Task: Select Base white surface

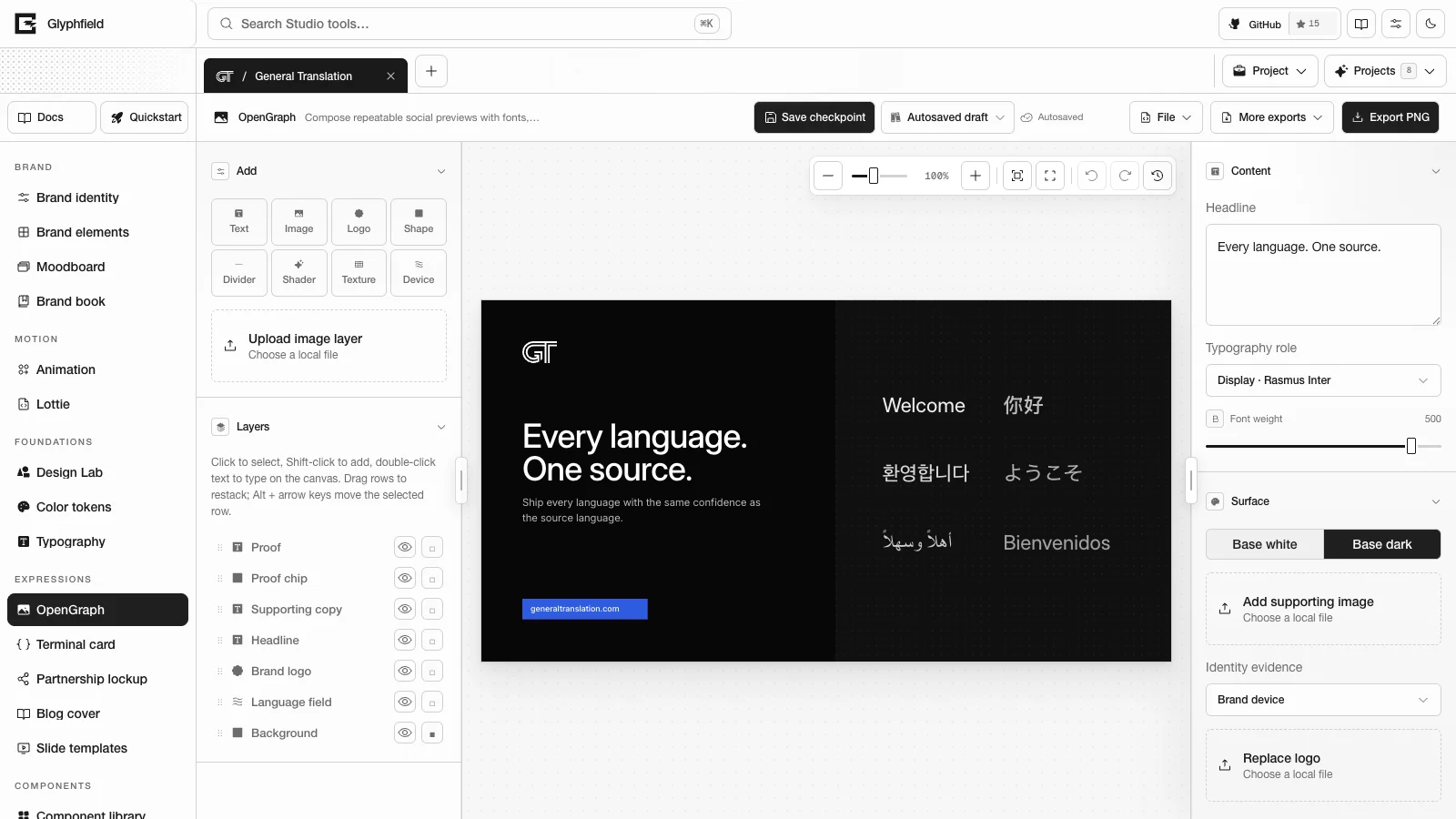Action: pos(1265,544)
